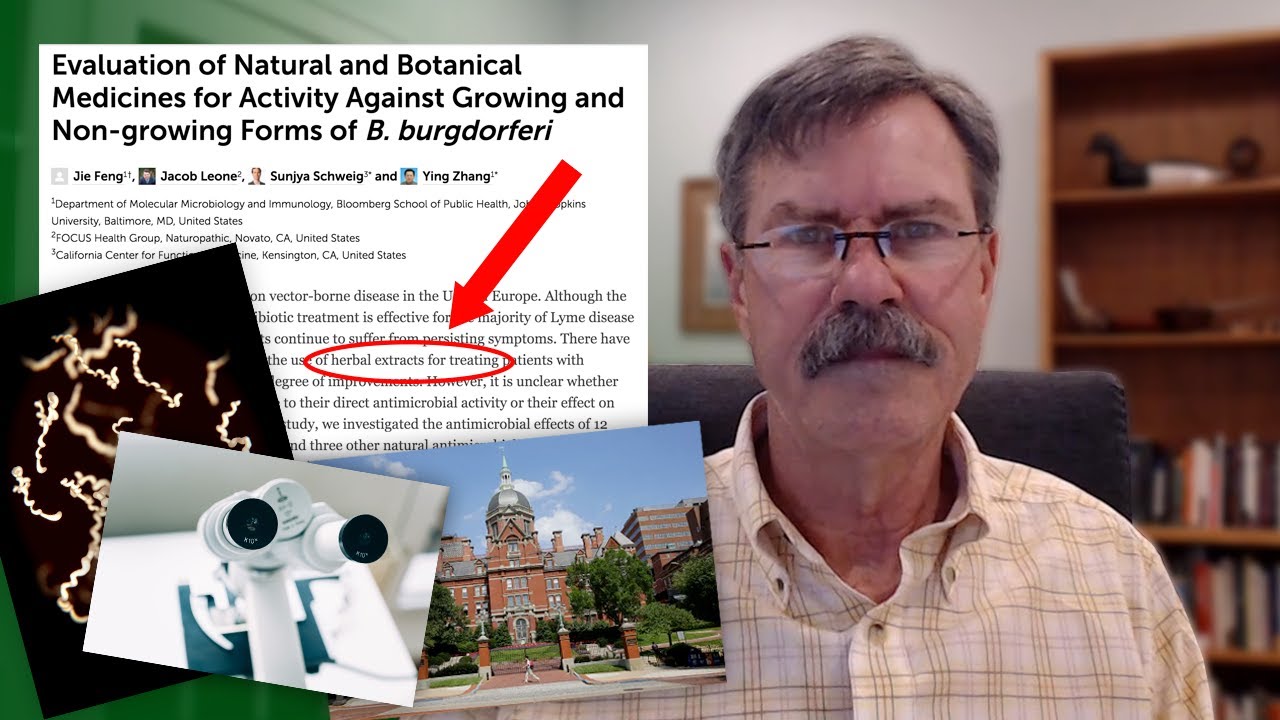Screen dimensions: 1280x720
Task: Click the article title heading text
Action: [x=338, y=98]
